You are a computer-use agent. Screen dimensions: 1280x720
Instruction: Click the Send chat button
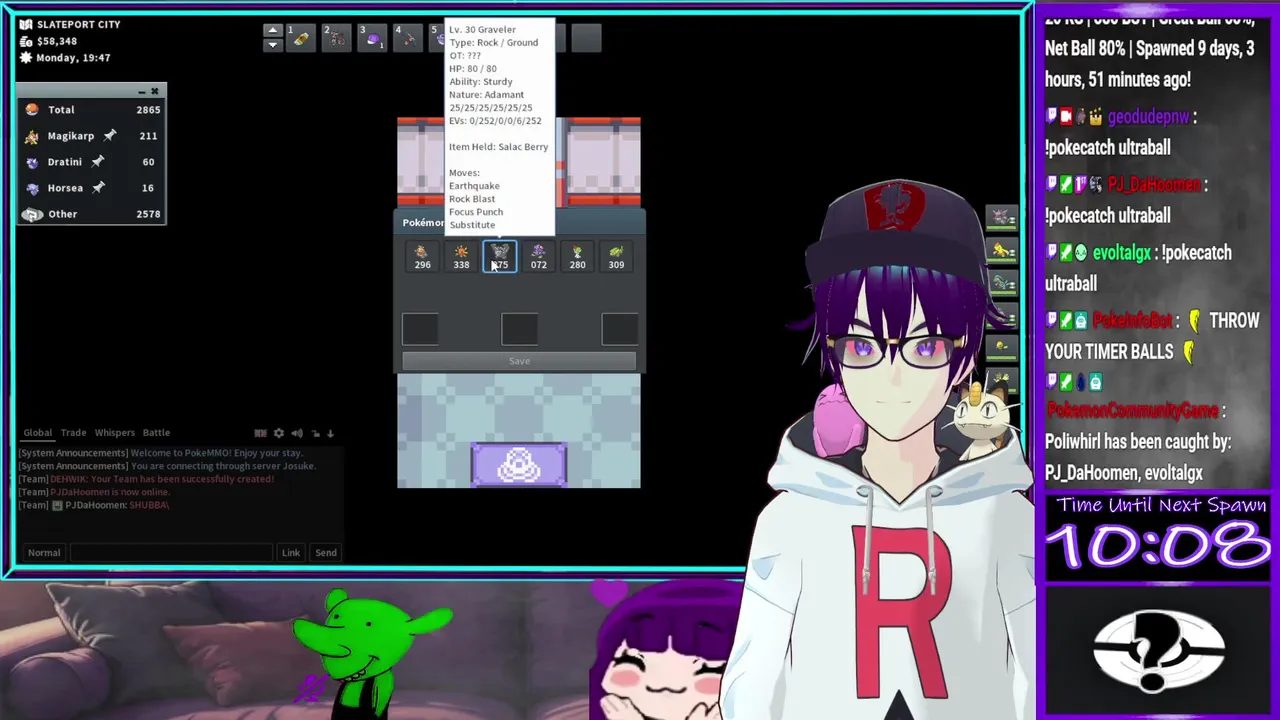pyautogui.click(x=326, y=552)
